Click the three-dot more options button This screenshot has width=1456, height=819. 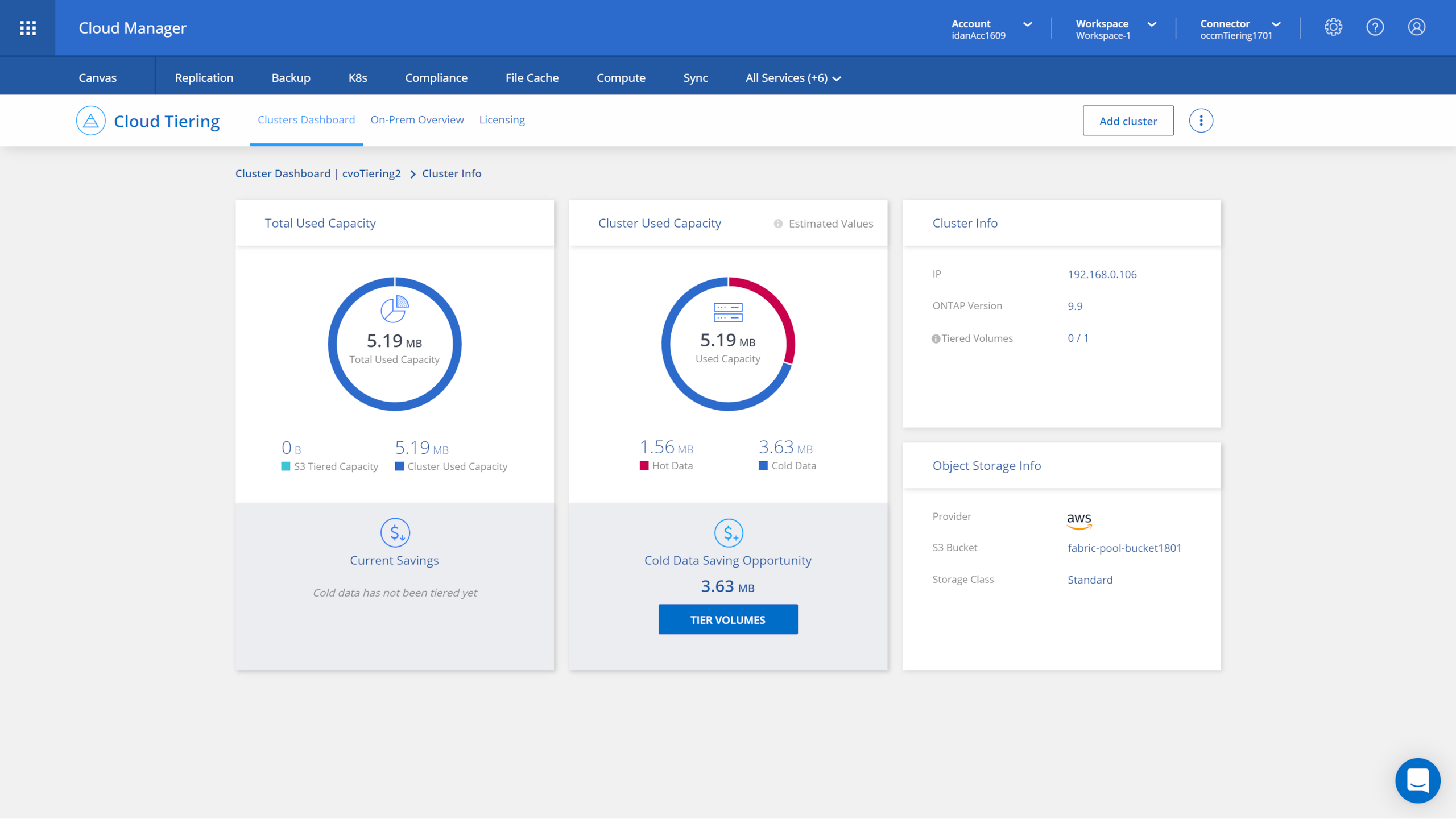pos(1201,121)
